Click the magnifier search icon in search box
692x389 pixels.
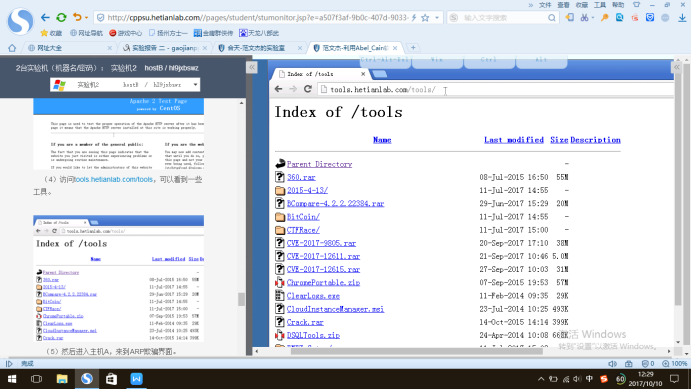[552, 18]
